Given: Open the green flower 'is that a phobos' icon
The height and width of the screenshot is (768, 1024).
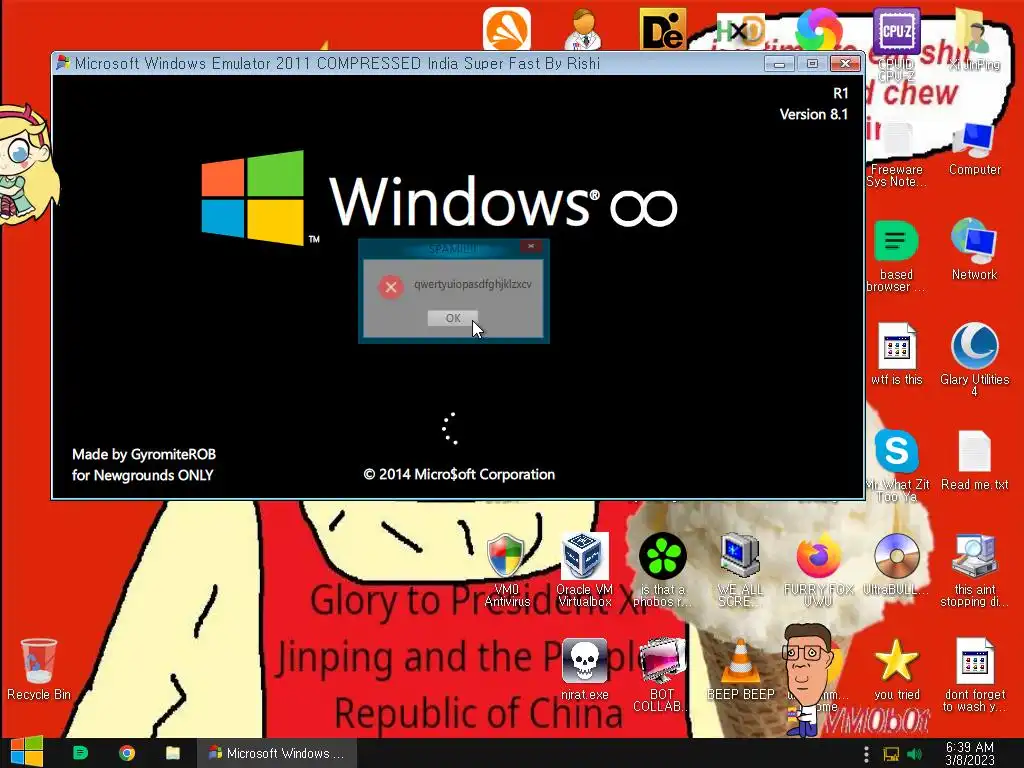Looking at the screenshot, I should point(662,569).
